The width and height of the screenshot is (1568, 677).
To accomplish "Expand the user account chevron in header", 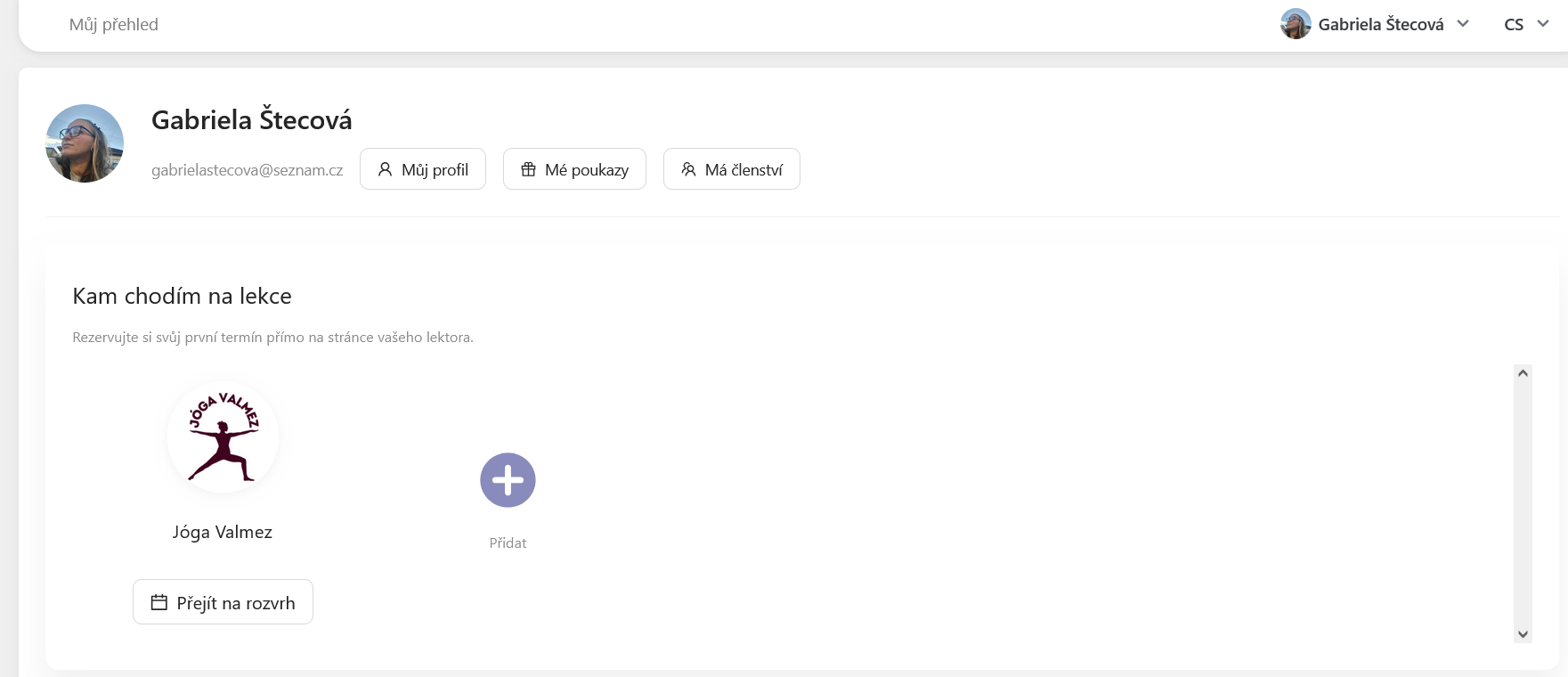I will [x=1463, y=24].
